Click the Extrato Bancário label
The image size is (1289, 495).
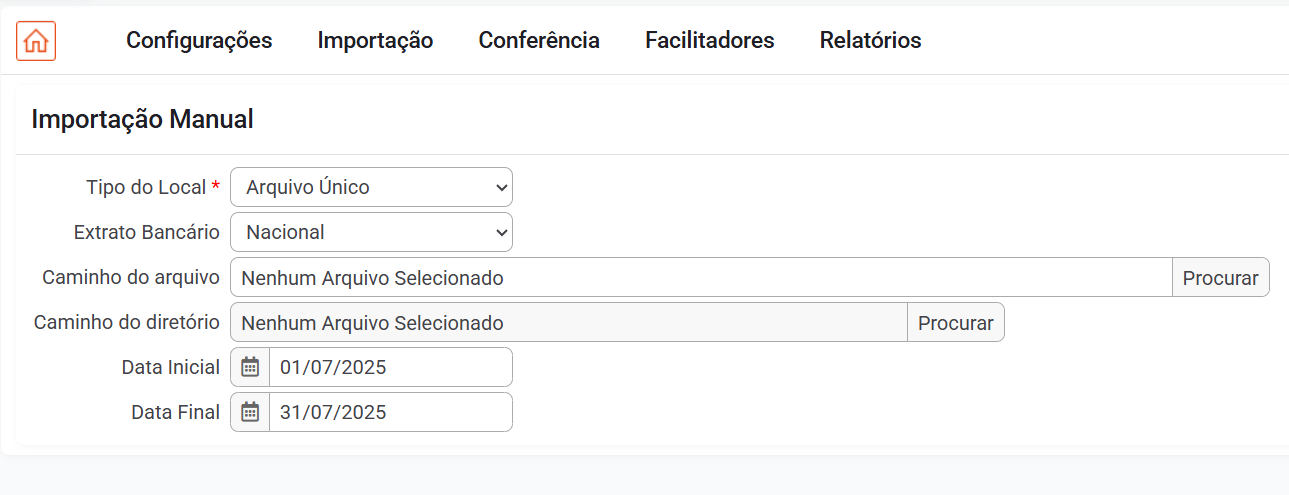tap(147, 232)
